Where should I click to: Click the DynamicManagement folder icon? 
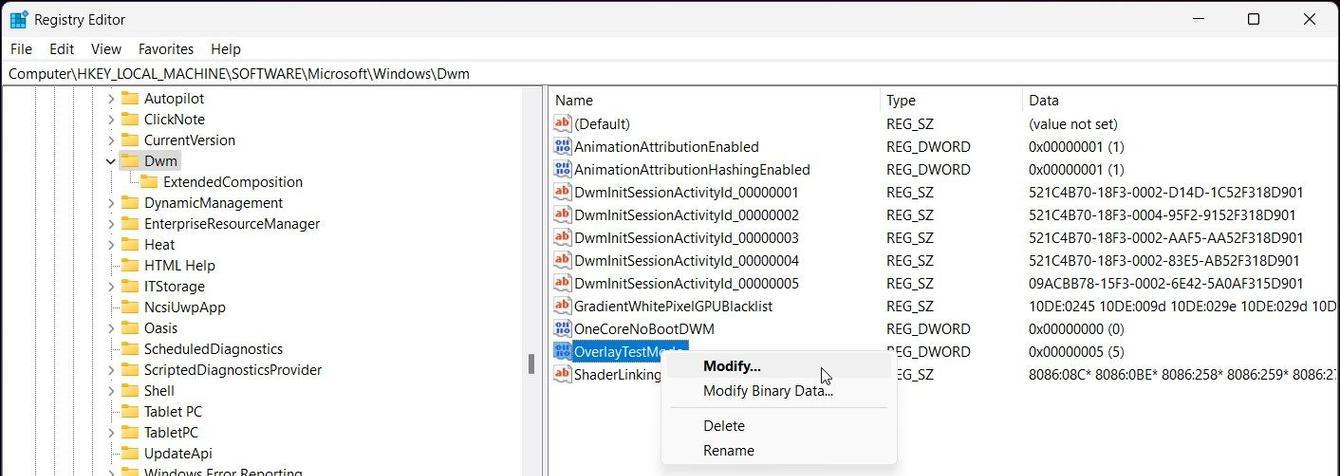(x=129, y=203)
